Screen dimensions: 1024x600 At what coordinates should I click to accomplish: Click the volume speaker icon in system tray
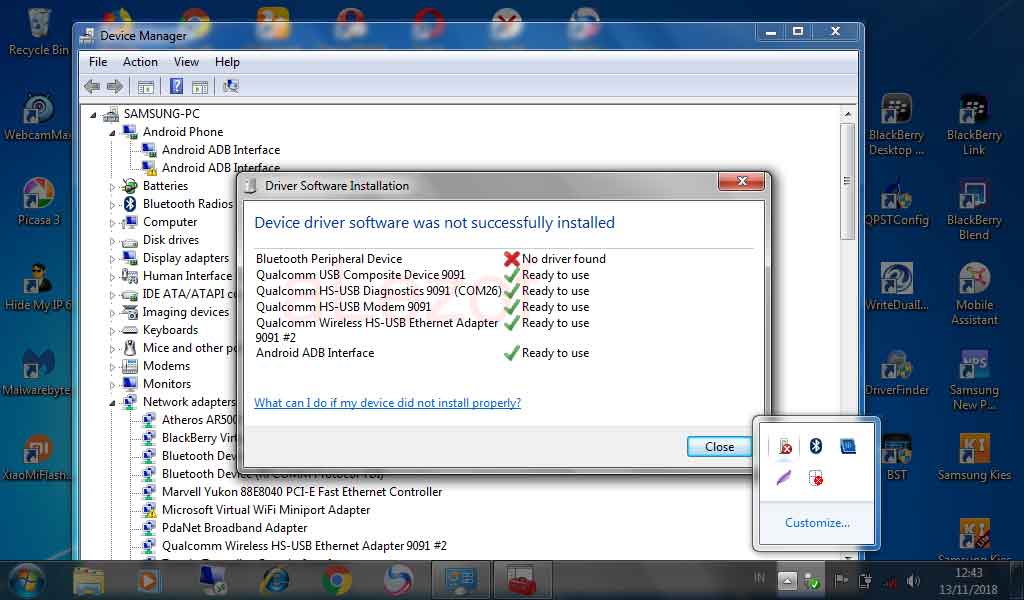click(x=913, y=580)
